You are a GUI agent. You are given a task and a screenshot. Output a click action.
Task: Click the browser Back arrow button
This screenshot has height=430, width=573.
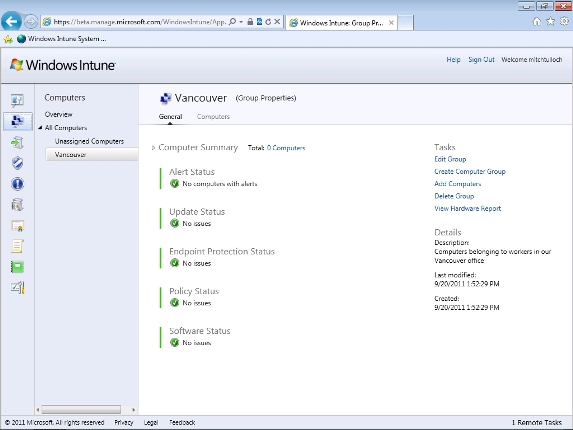point(11,22)
